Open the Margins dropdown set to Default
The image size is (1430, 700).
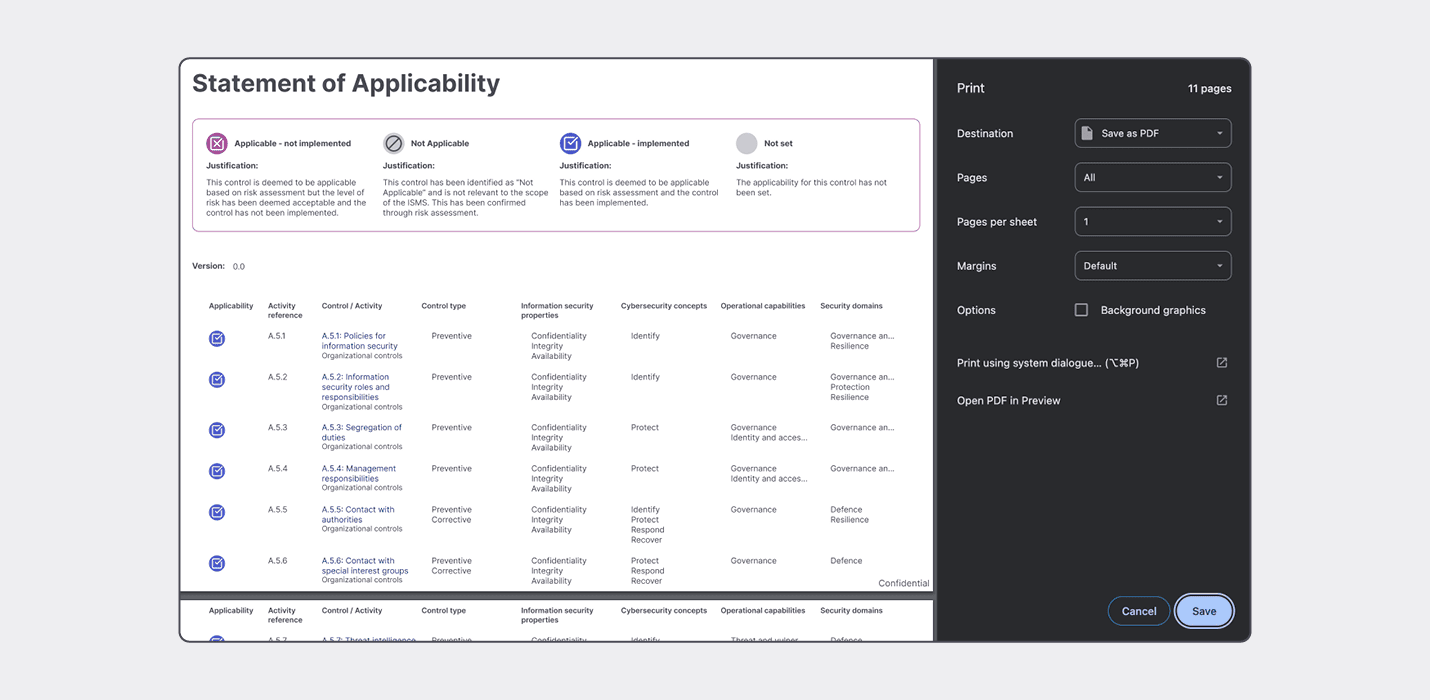(x=1152, y=265)
